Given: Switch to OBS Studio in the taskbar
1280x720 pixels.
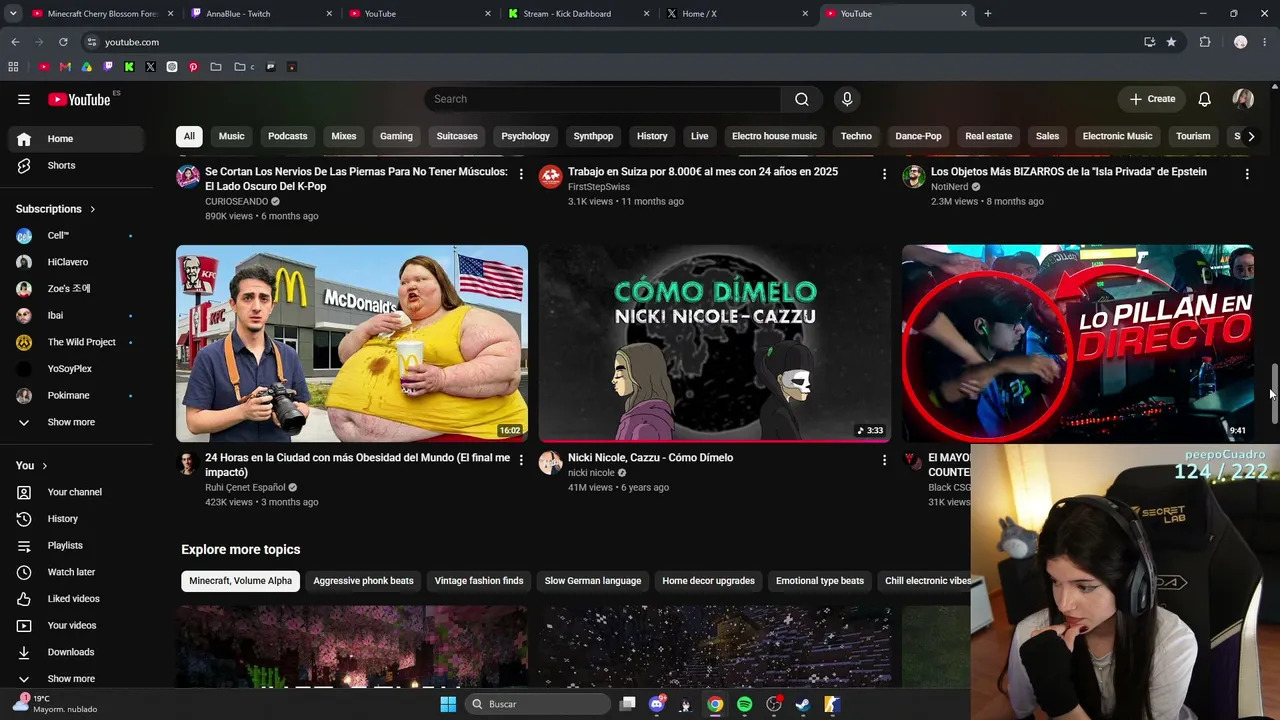Looking at the screenshot, I should click(773, 704).
